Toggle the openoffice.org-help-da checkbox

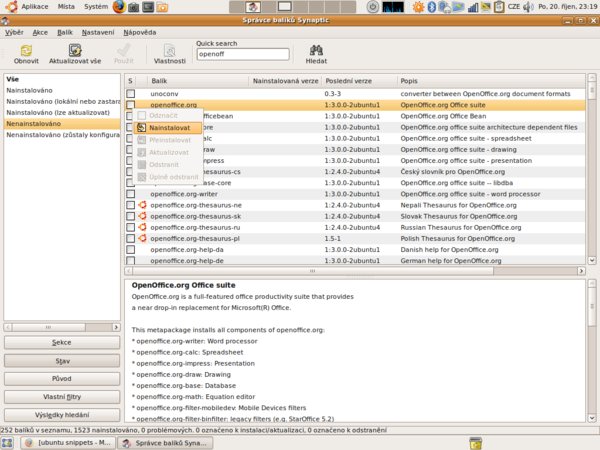click(131, 249)
